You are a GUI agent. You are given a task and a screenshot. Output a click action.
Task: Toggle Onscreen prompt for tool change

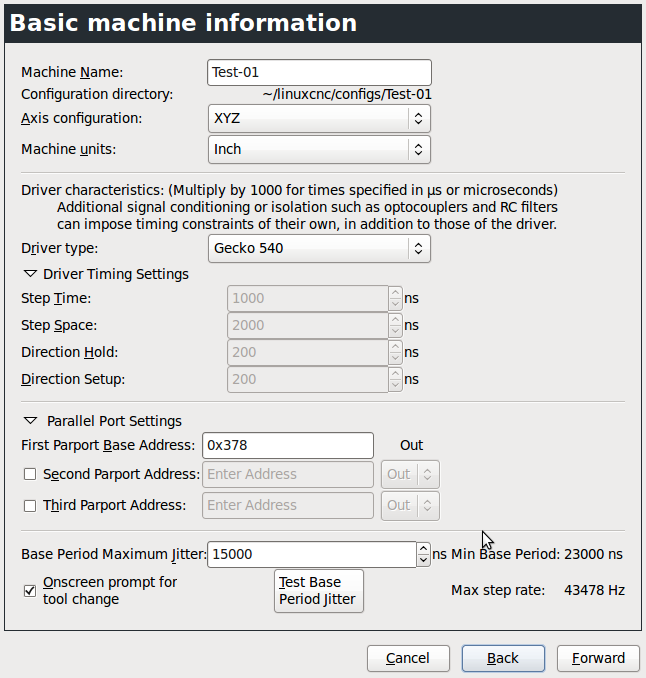coord(30,591)
